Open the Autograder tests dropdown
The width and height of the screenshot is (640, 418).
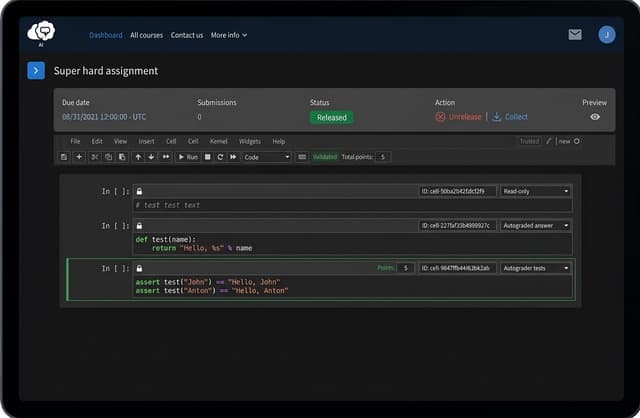535,268
